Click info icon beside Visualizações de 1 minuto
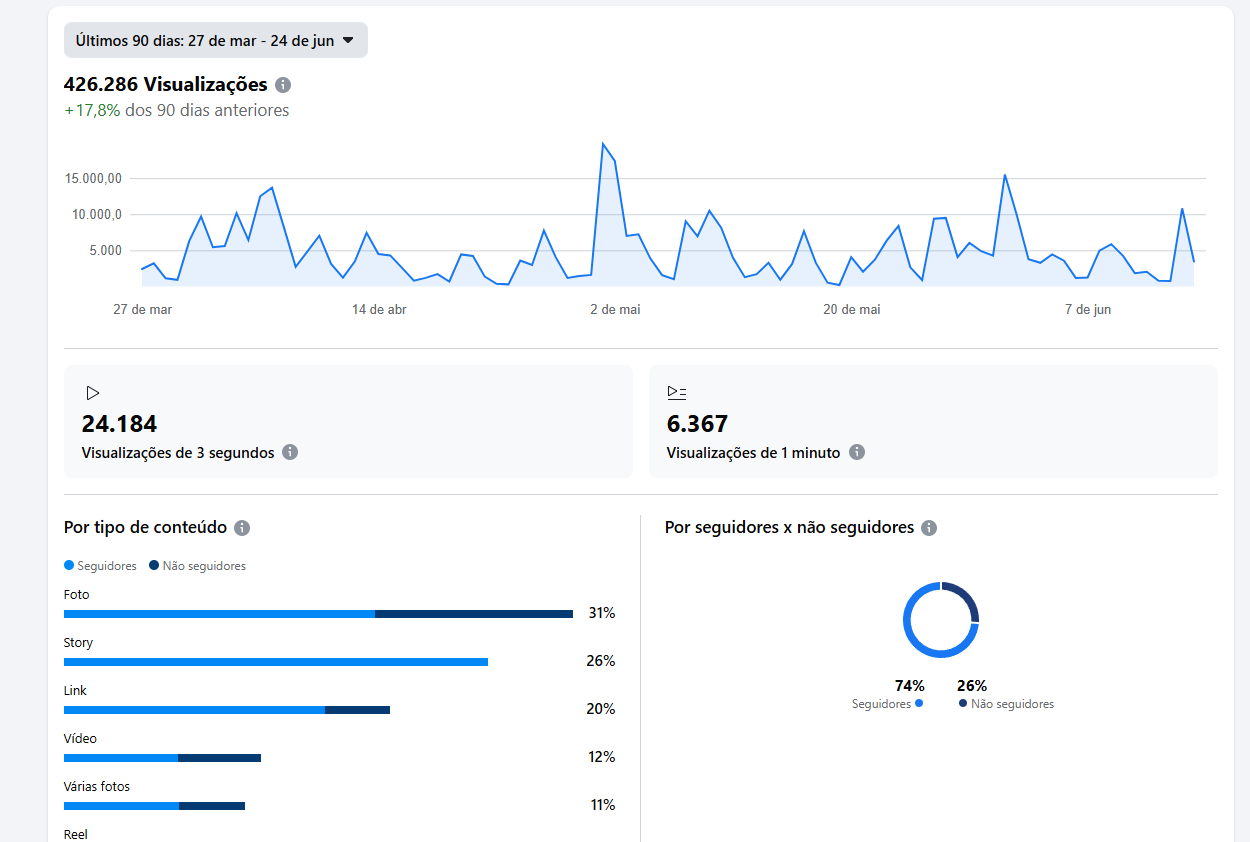This screenshot has width=1250, height=842. 857,452
